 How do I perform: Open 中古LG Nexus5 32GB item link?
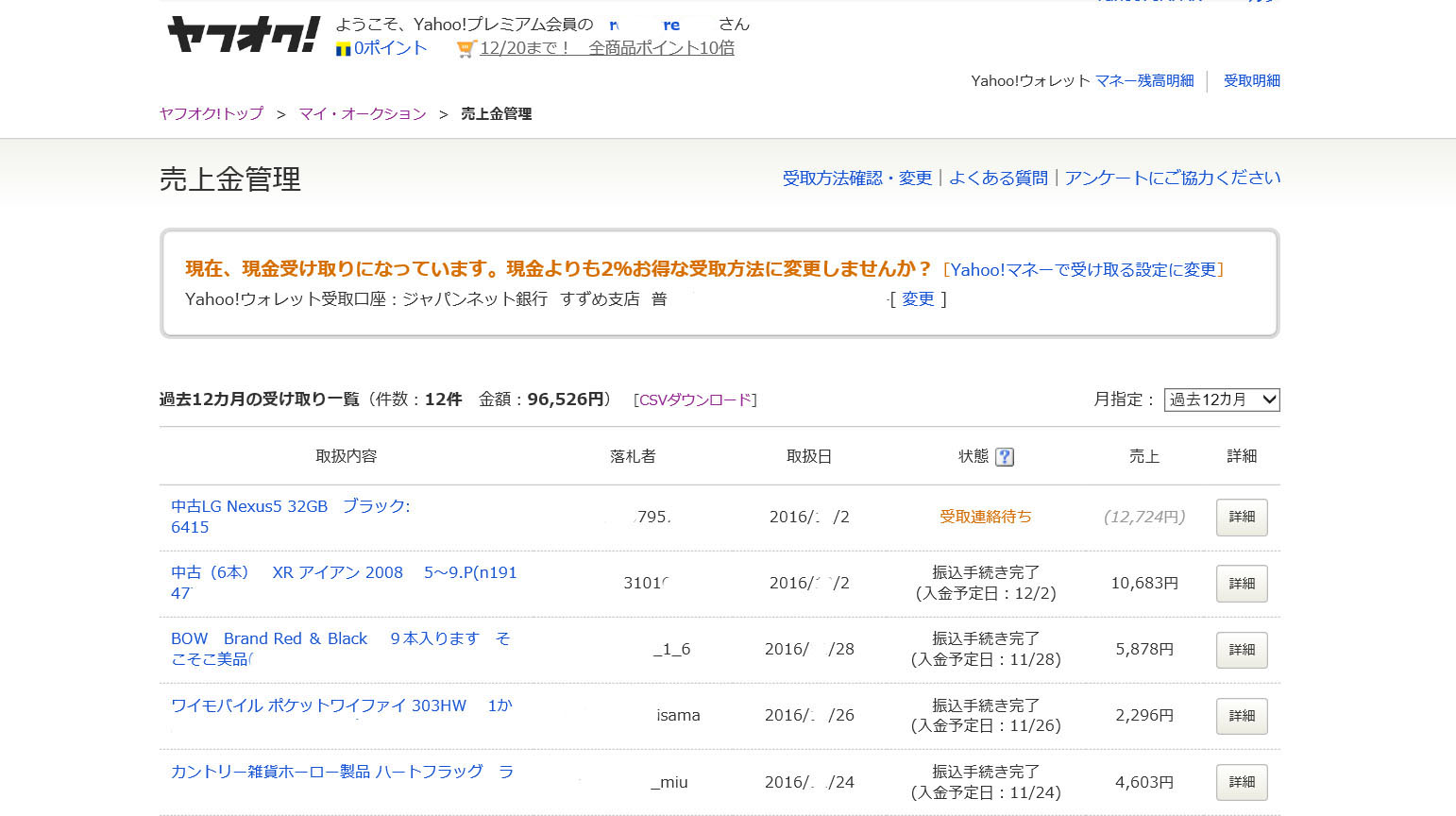coord(291,517)
